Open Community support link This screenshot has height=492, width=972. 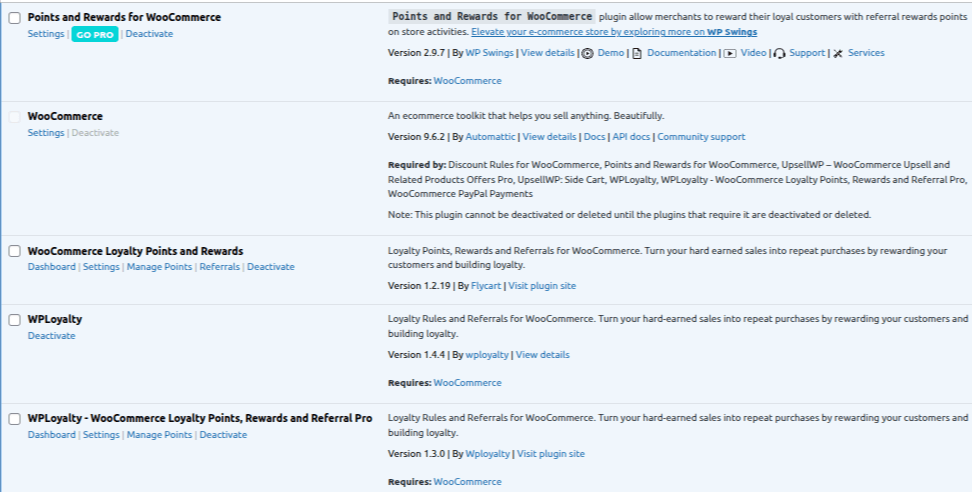point(701,137)
